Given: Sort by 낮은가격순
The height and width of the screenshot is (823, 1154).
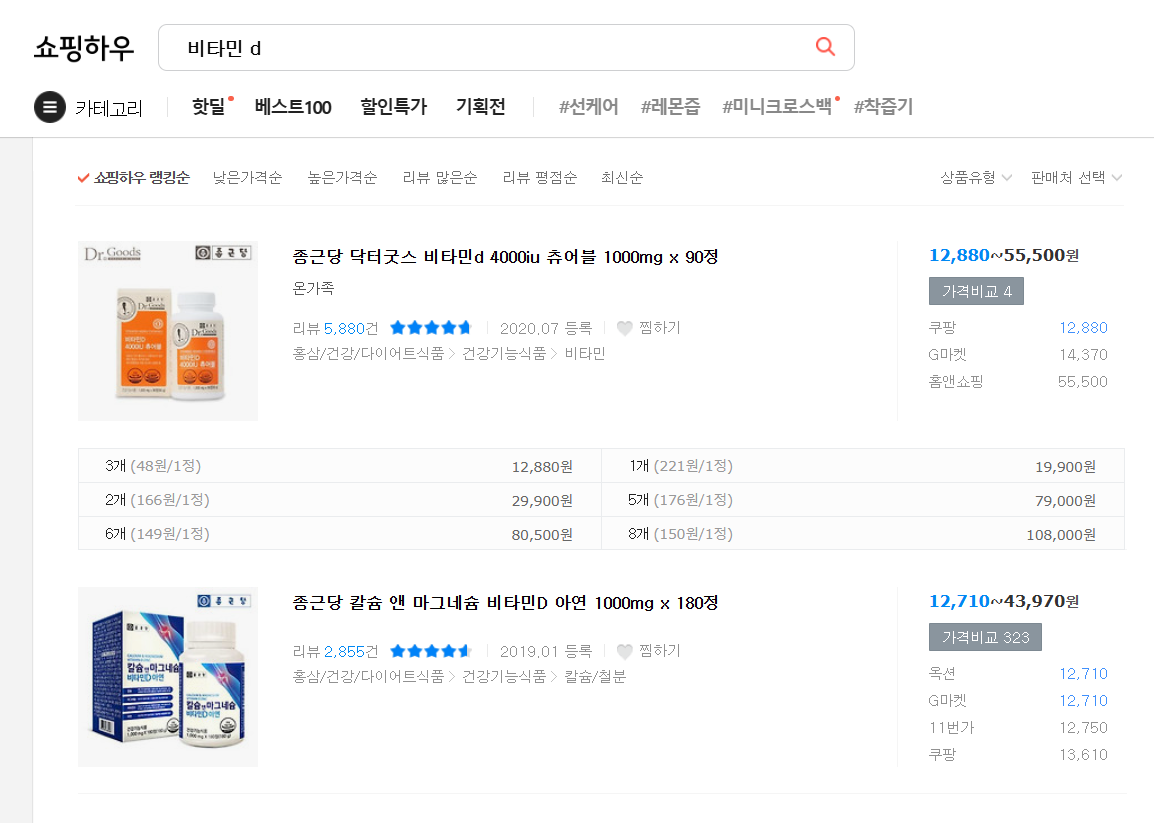Looking at the screenshot, I should [247, 177].
